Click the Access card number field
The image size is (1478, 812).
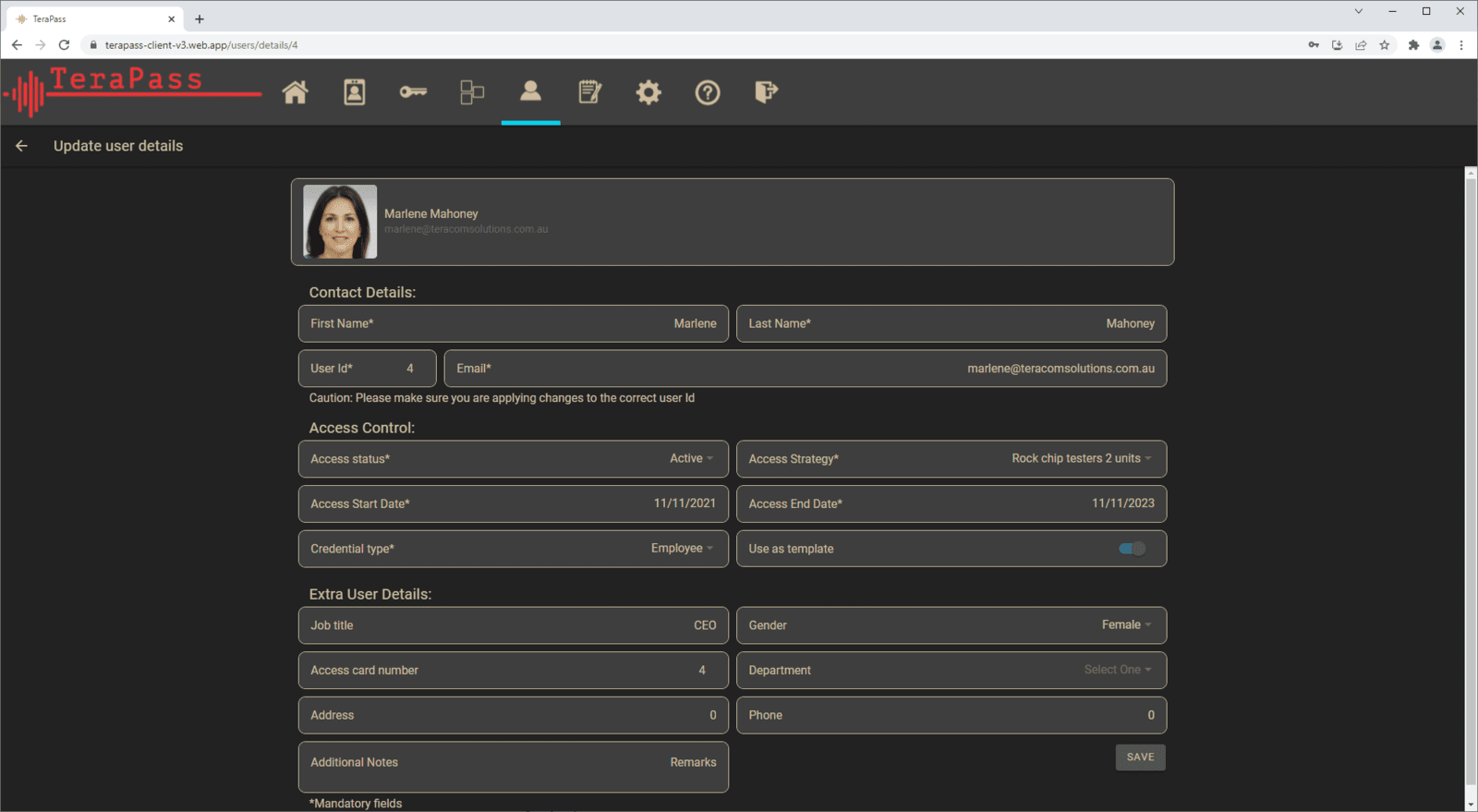[513, 671]
